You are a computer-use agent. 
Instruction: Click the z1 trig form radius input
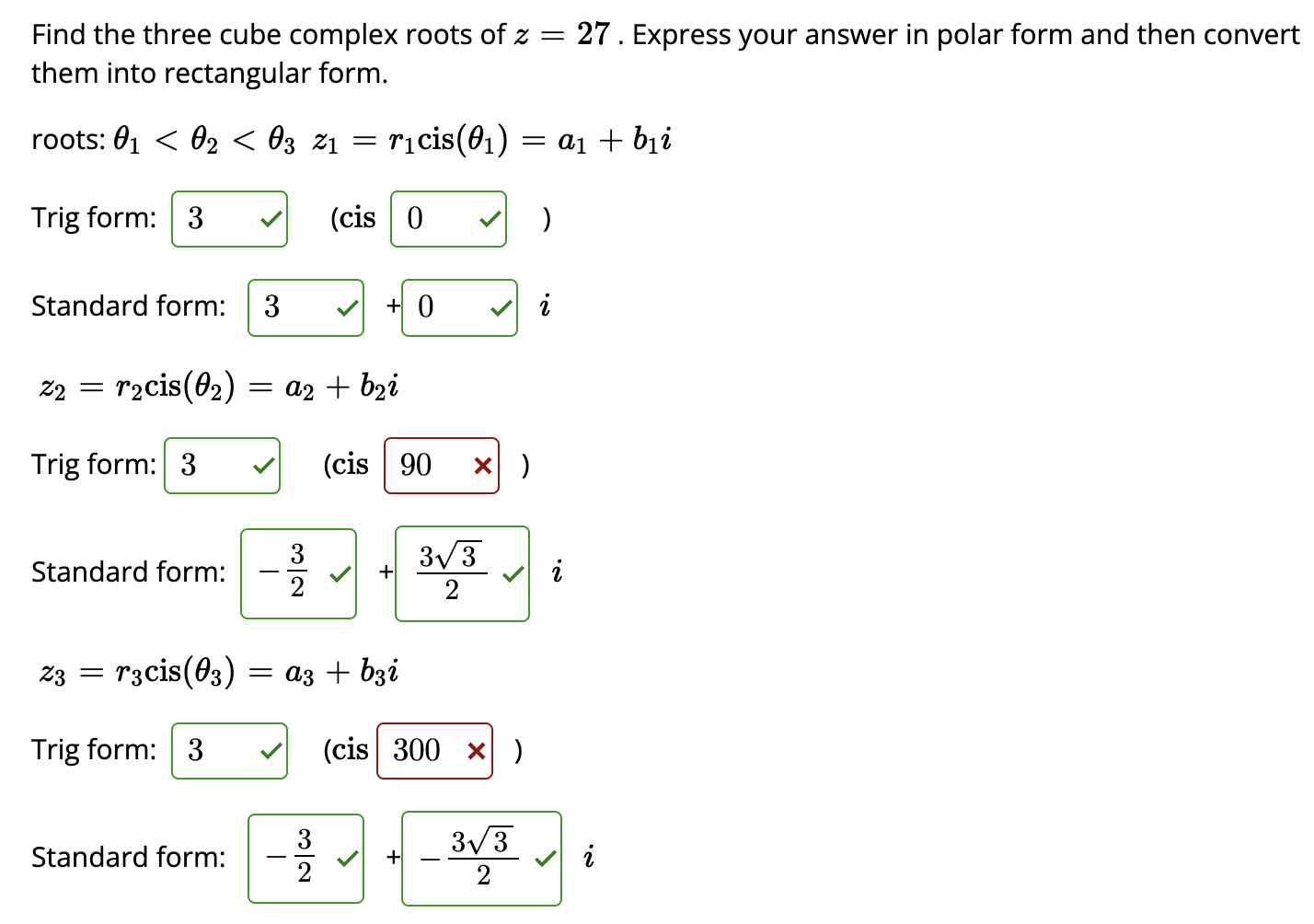pyautogui.click(x=229, y=219)
